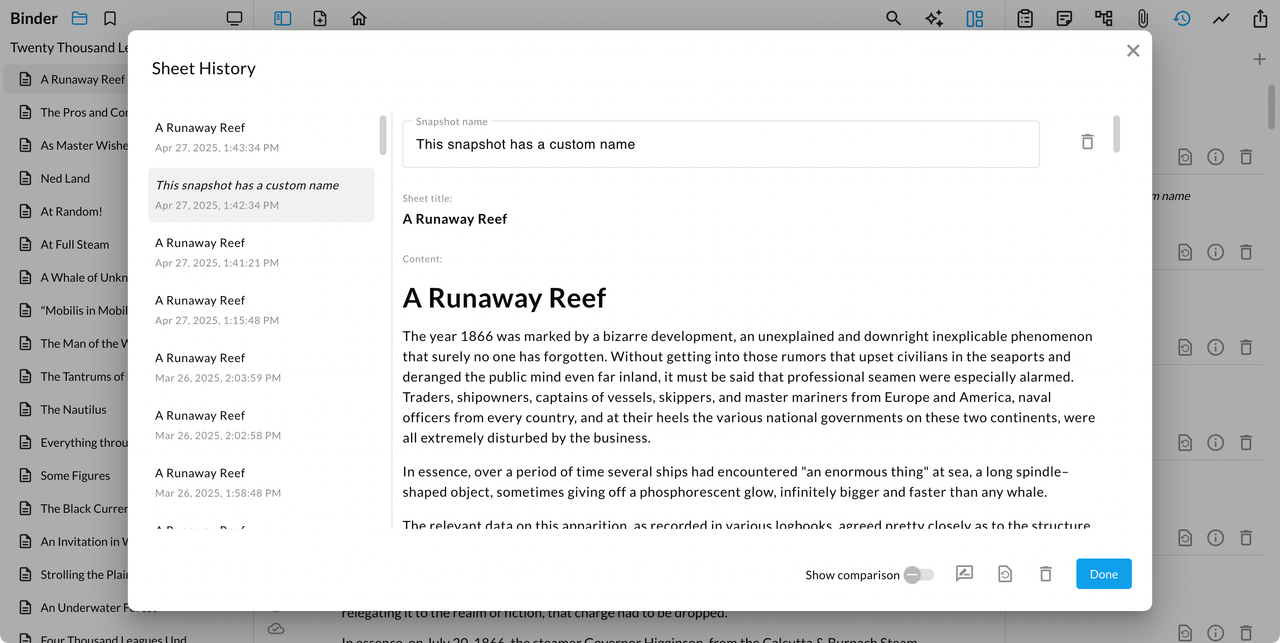Toggle the Show comparison switch

click(x=918, y=575)
